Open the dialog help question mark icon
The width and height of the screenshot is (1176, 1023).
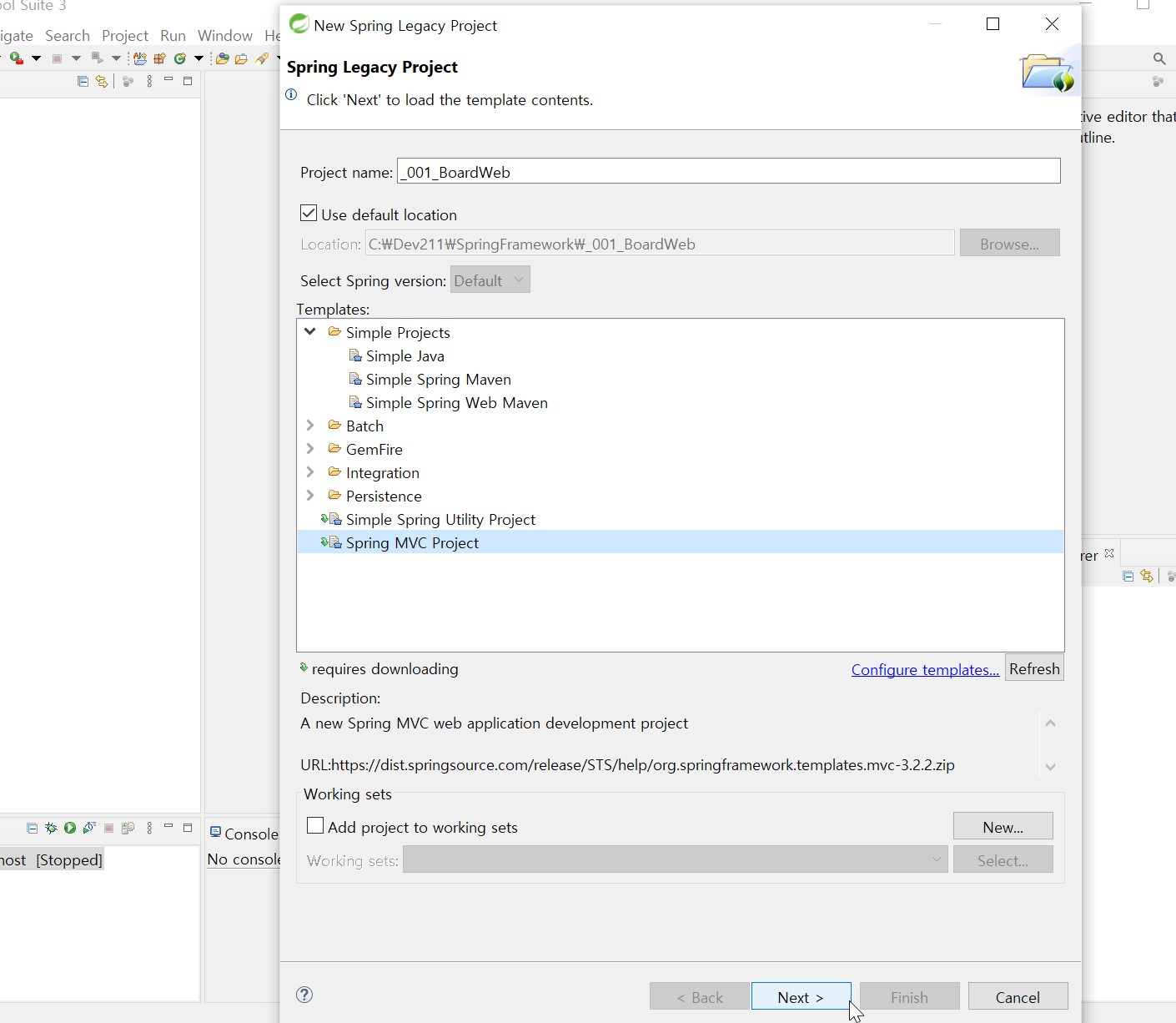[x=304, y=994]
